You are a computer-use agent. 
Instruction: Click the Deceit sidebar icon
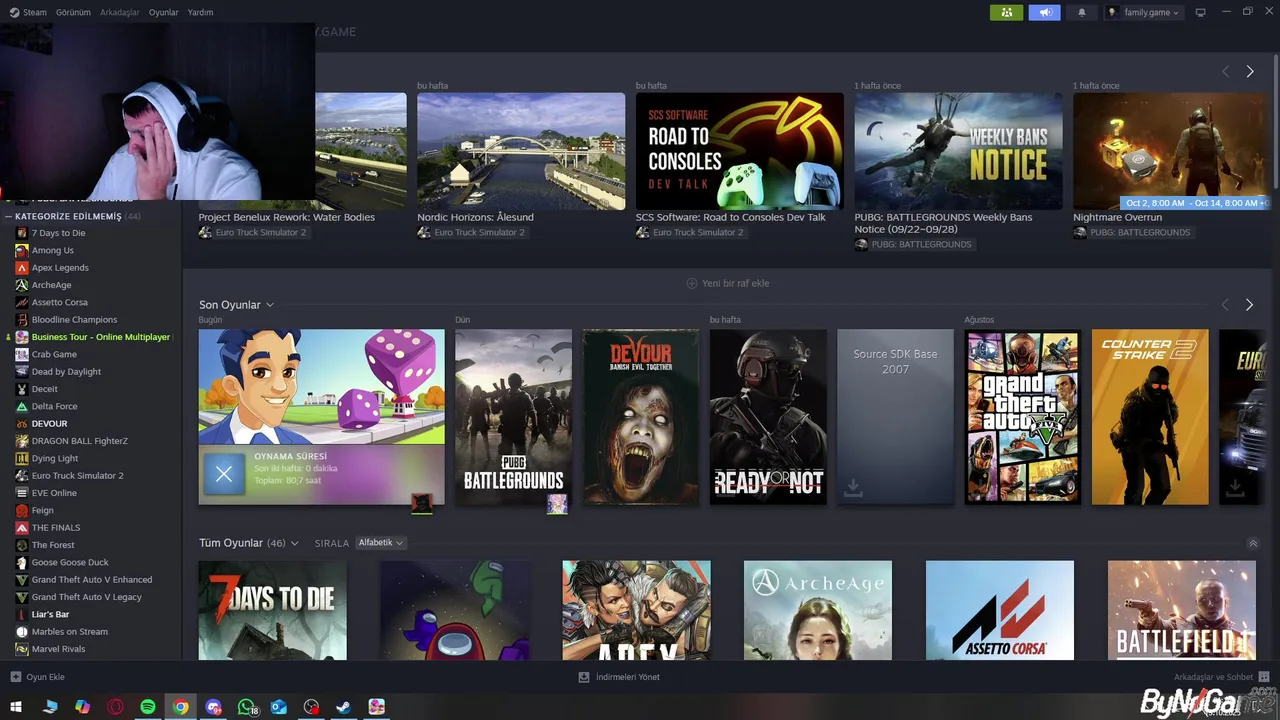[x=21, y=389]
